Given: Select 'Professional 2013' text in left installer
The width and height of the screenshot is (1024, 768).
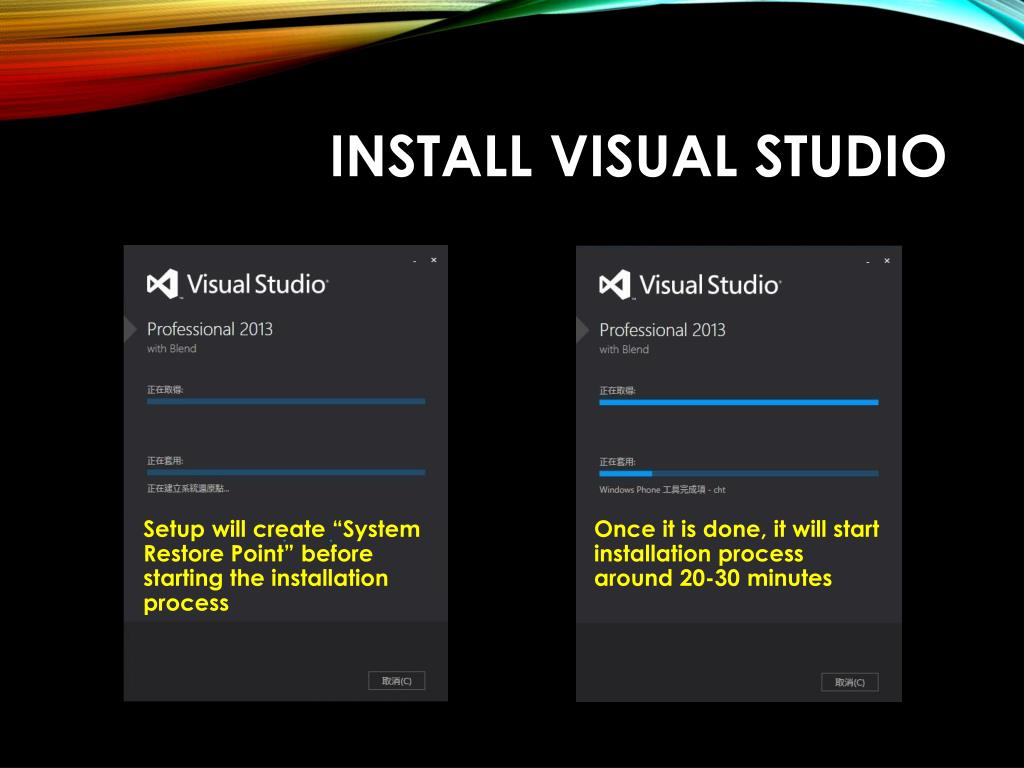Looking at the screenshot, I should pyautogui.click(x=210, y=329).
